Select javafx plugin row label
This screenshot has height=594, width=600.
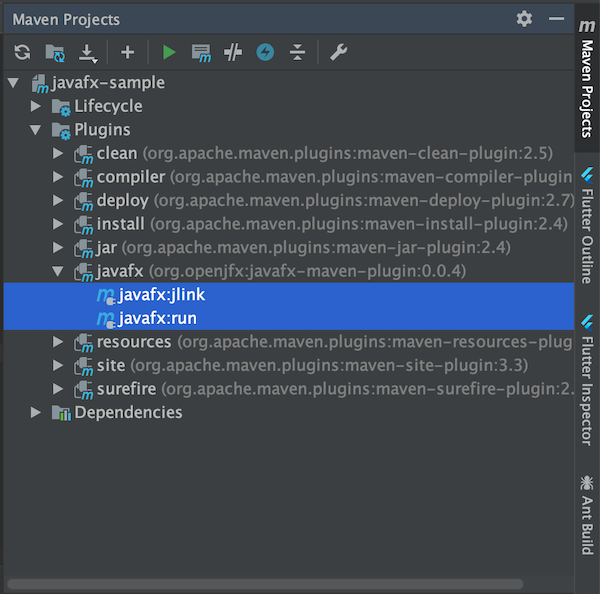tap(120, 271)
